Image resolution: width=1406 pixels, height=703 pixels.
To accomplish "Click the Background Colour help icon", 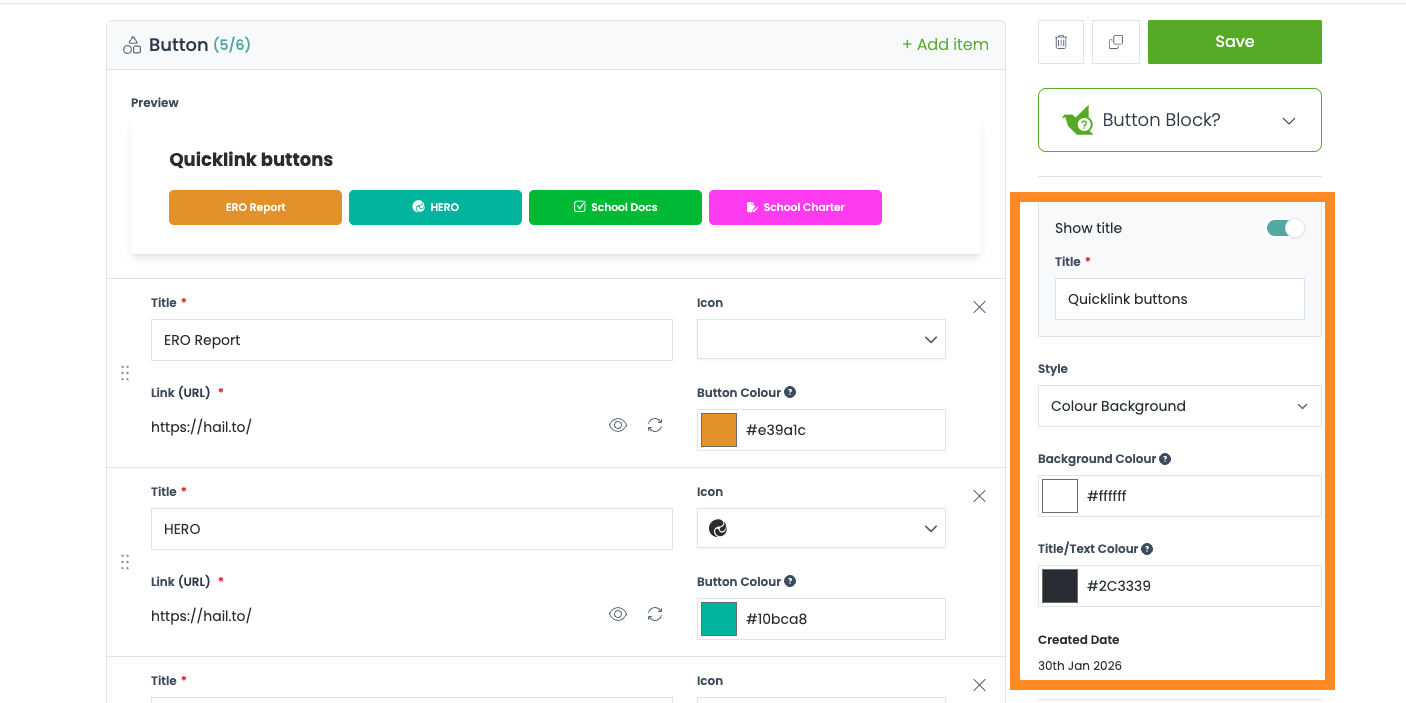I will 1165,459.
